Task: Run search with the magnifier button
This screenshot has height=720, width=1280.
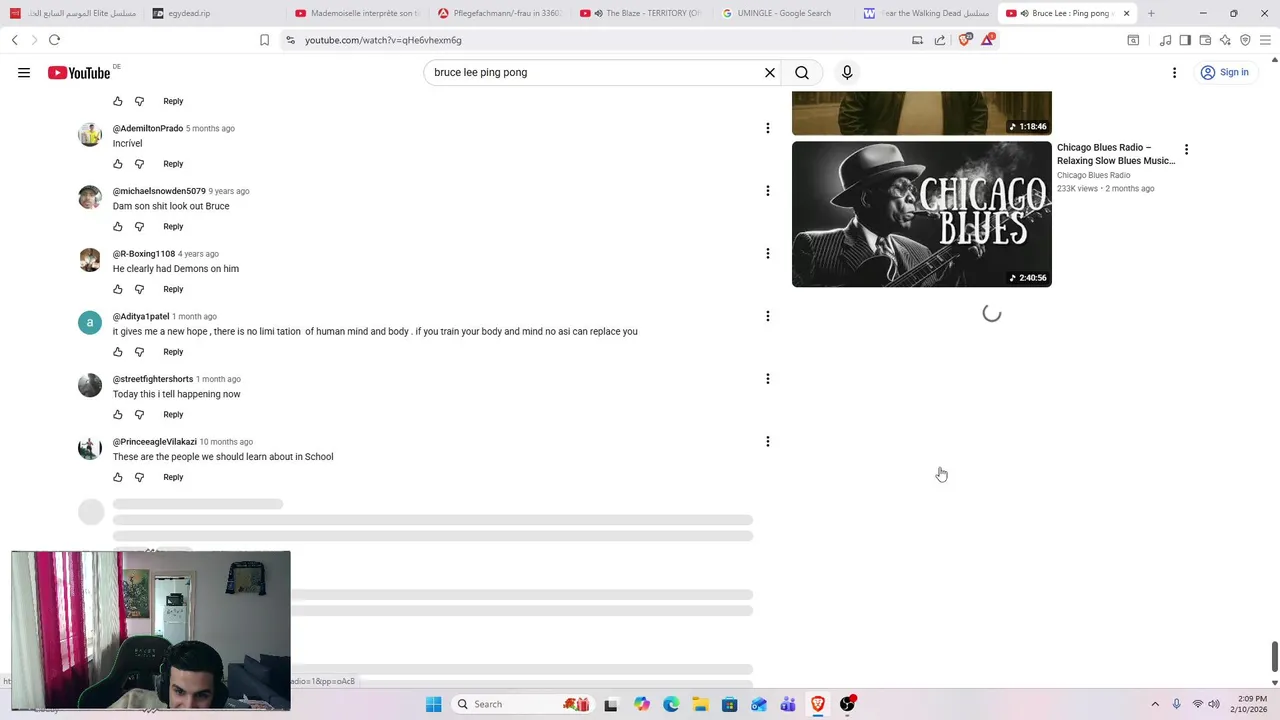Action: pos(802,72)
